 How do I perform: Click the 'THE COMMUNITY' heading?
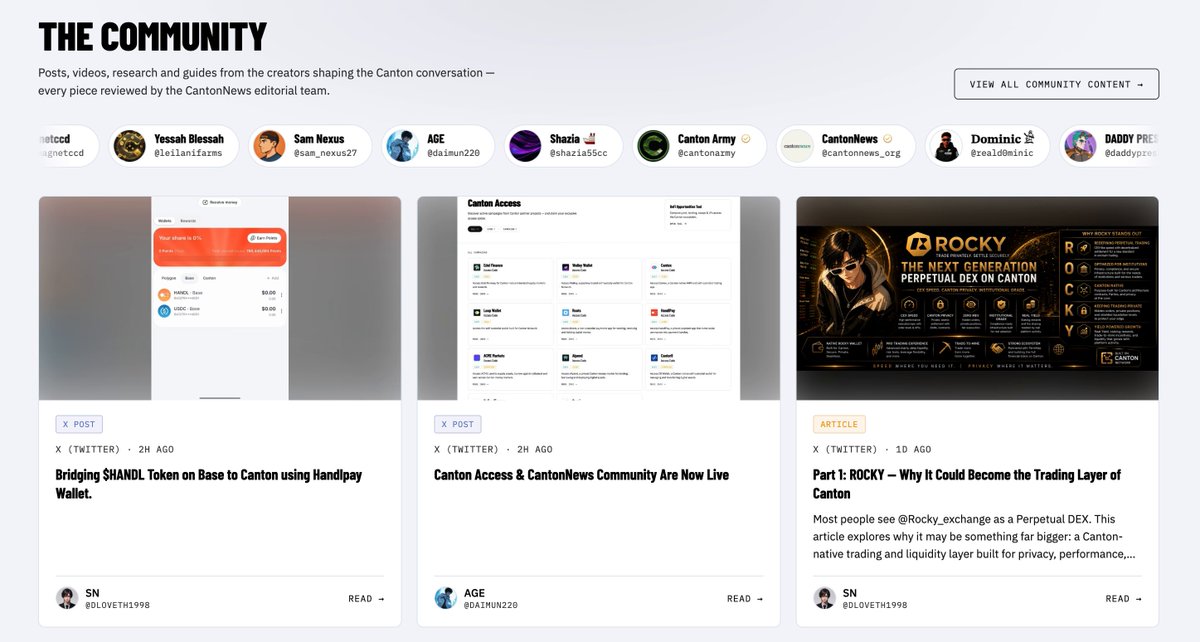pyautogui.click(x=153, y=36)
